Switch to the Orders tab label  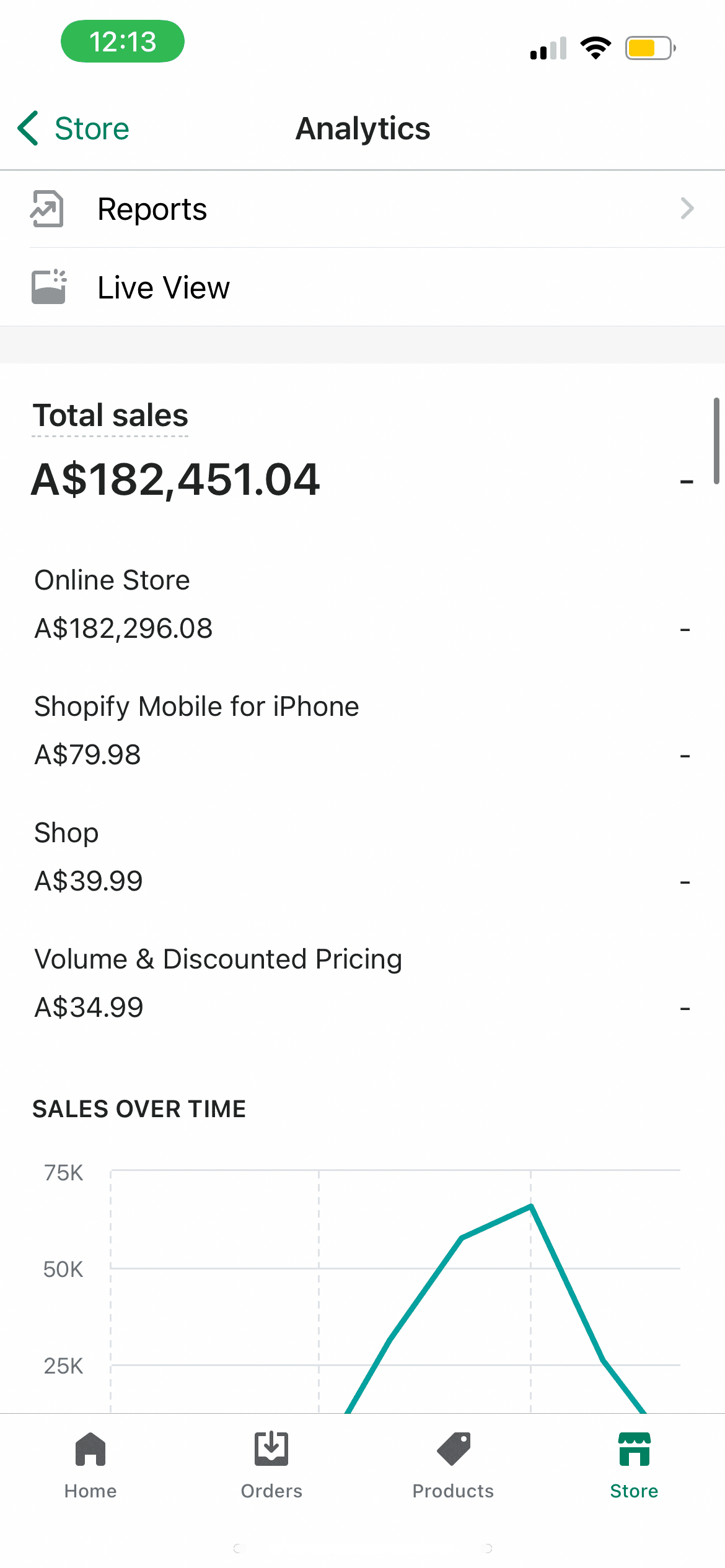(271, 1491)
